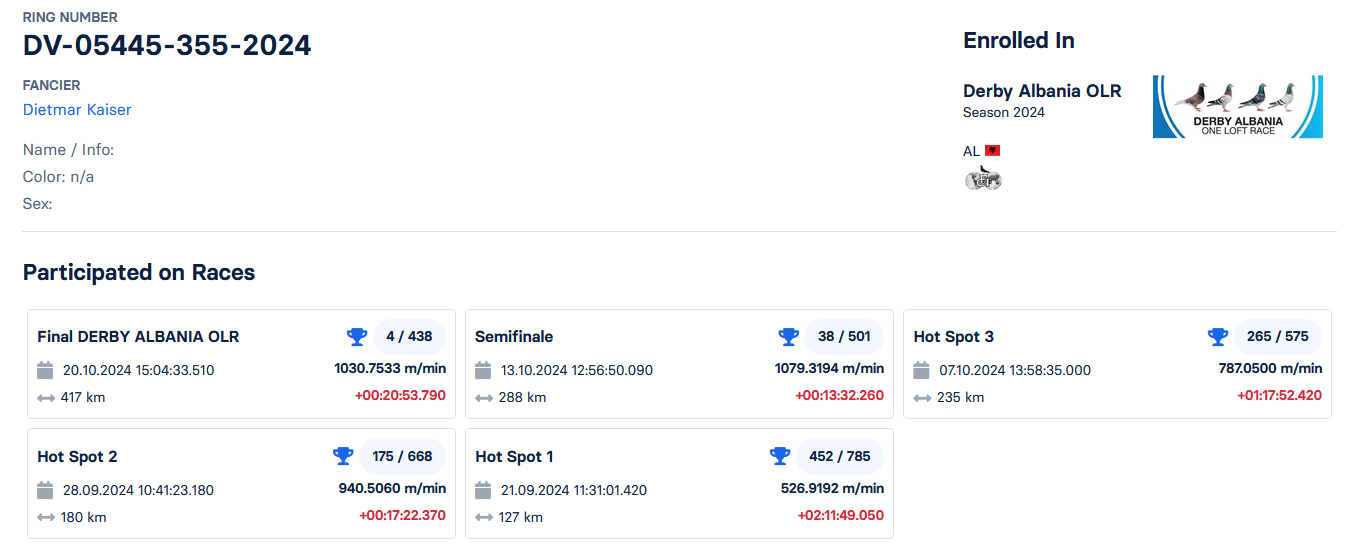Click the calendar icon in Hot Spot 2 card

pos(45,490)
